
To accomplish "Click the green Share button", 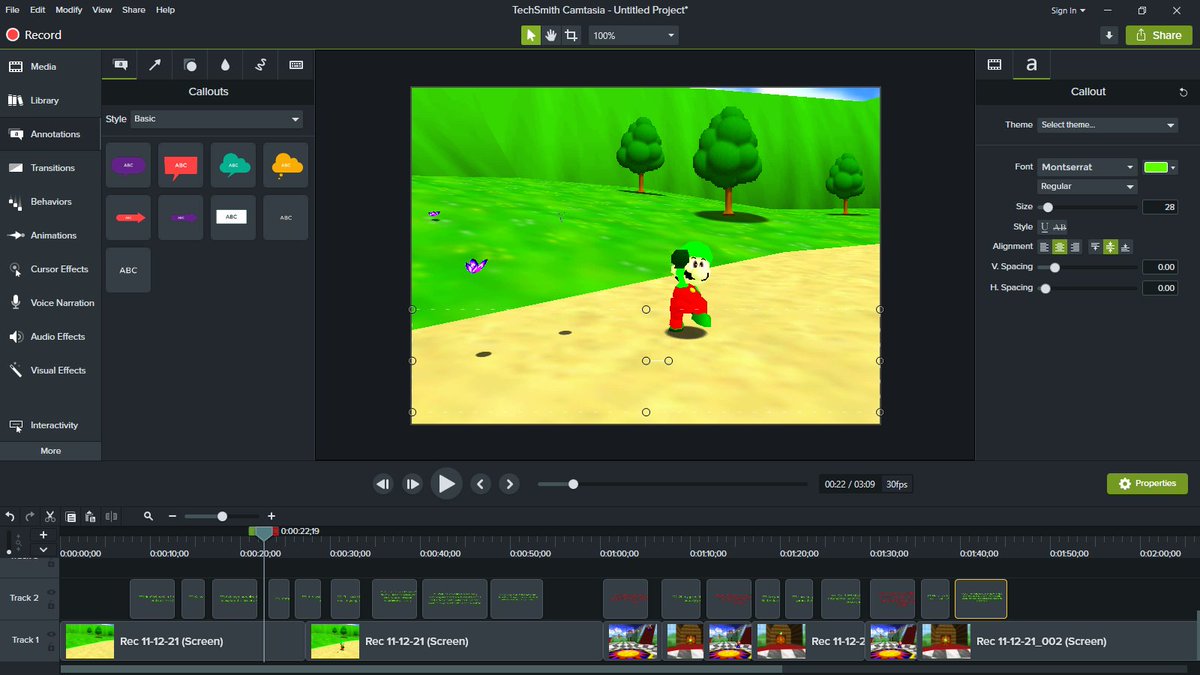I will [1158, 35].
